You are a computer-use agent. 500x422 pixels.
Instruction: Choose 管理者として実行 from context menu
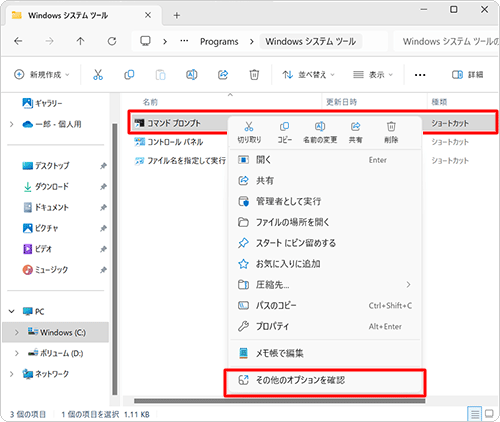[325, 201]
